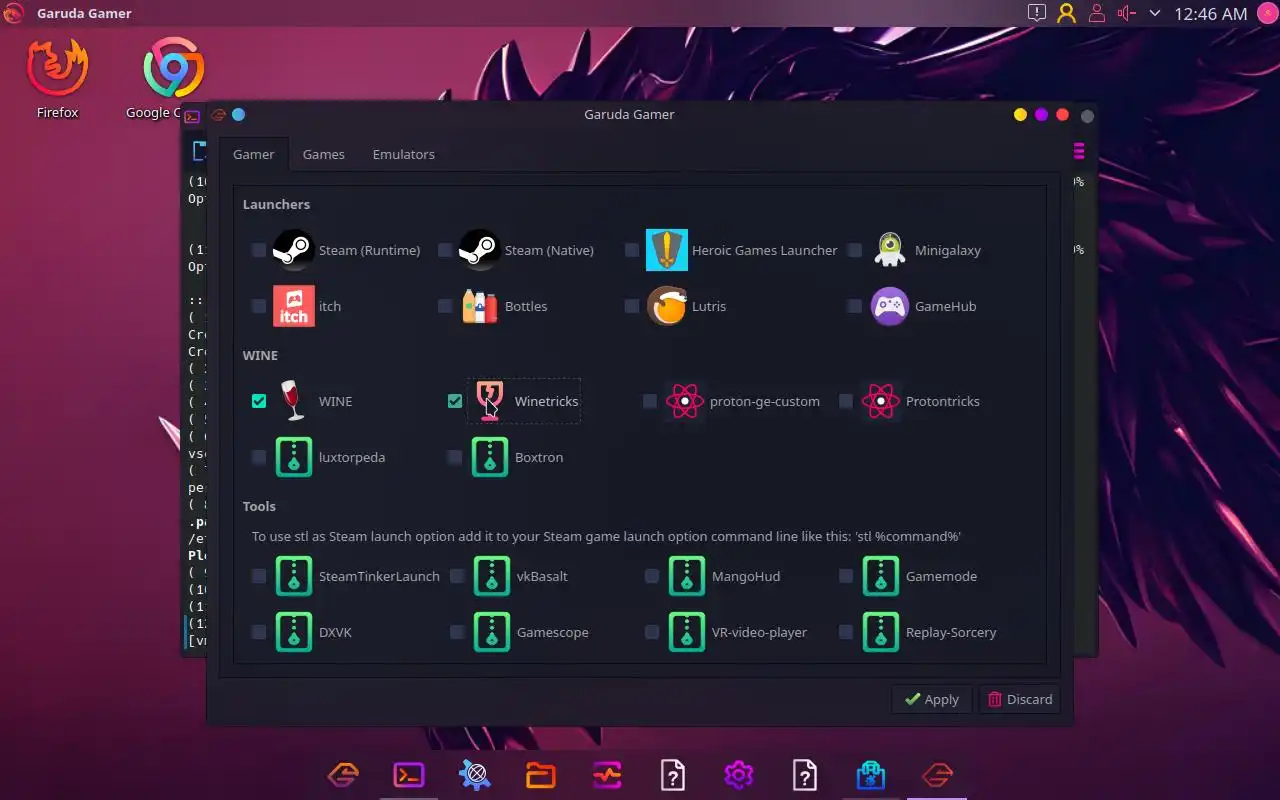Click the Garuda logo in top-left panel
Viewport: 1280px width, 800px height.
tap(13, 13)
